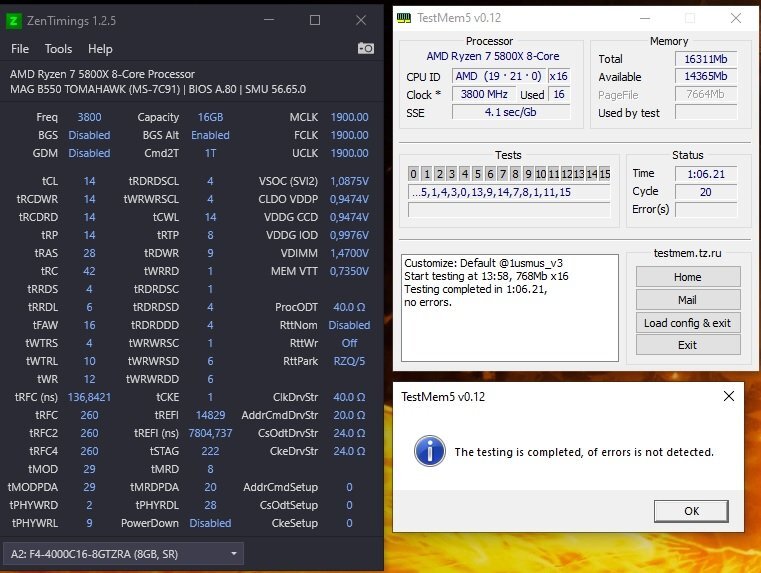
Task: Click the BGS Alt value Enabled
Action: 210,135
